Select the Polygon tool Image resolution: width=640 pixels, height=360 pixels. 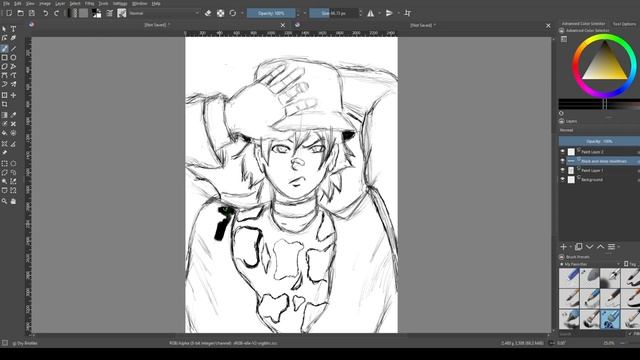click(4, 67)
